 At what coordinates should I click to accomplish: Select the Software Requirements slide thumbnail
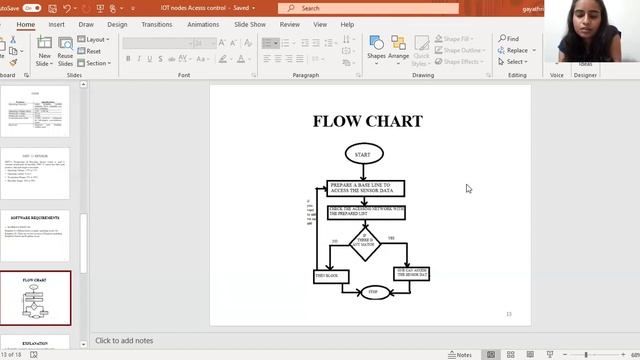click(35, 236)
